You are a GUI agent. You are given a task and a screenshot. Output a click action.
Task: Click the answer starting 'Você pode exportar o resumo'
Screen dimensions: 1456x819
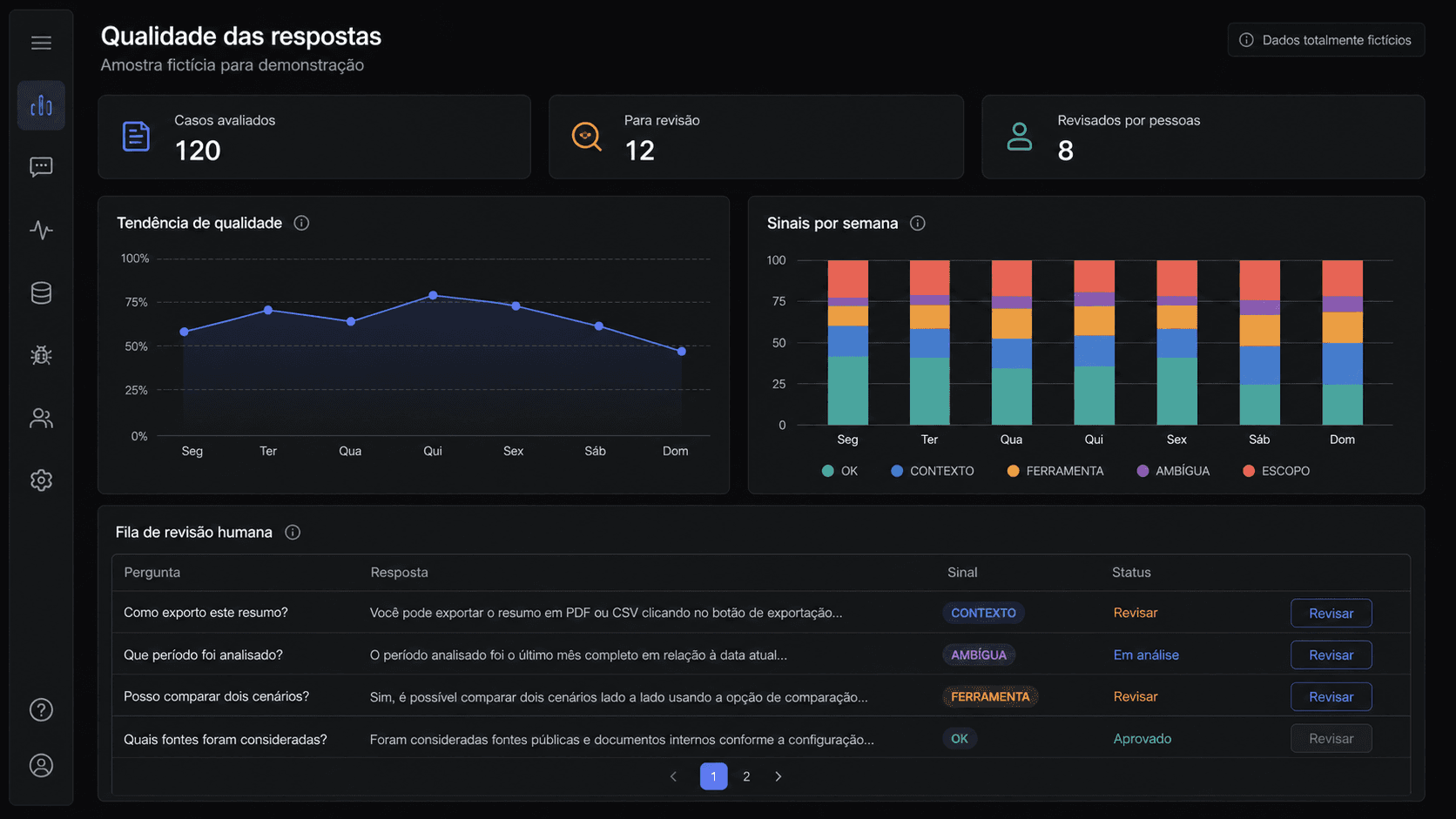[606, 613]
